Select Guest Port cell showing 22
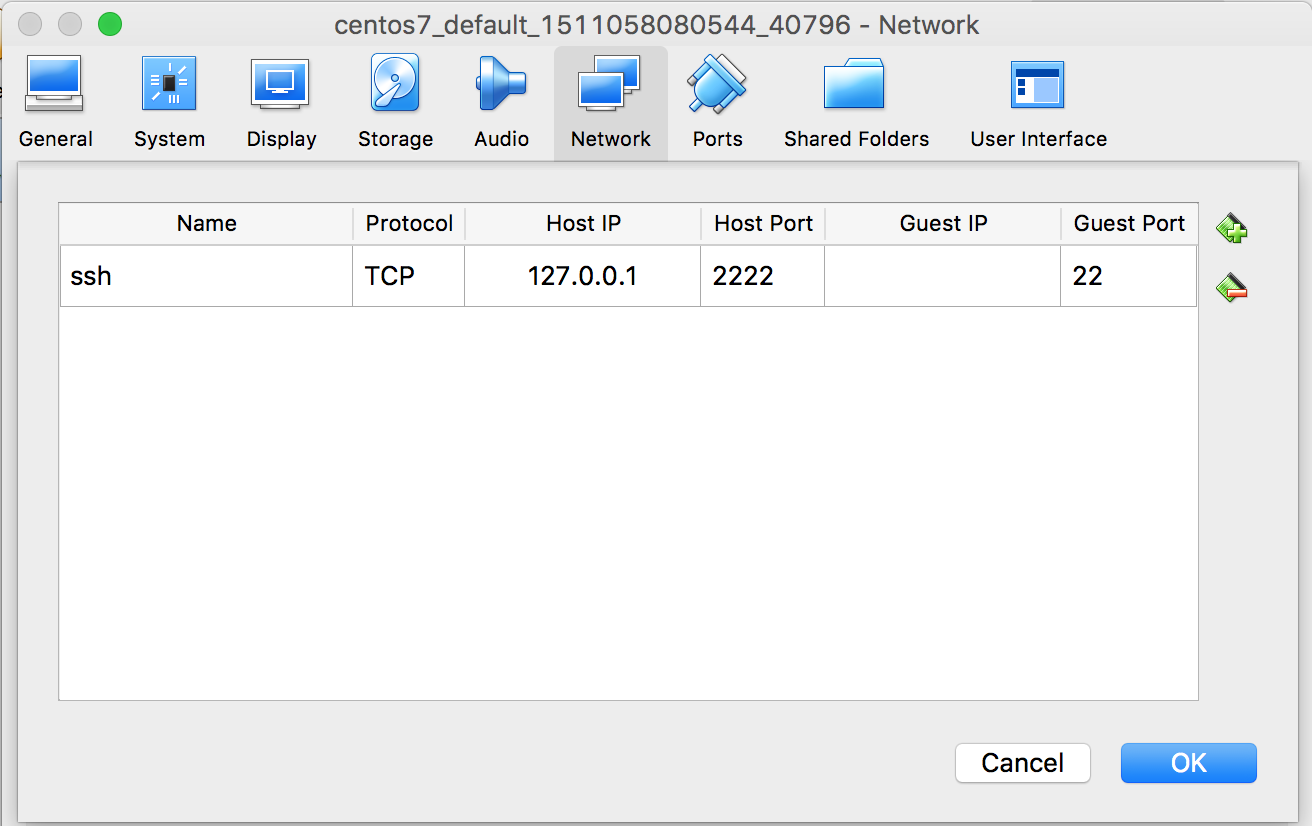The image size is (1312, 826). coord(1128,276)
